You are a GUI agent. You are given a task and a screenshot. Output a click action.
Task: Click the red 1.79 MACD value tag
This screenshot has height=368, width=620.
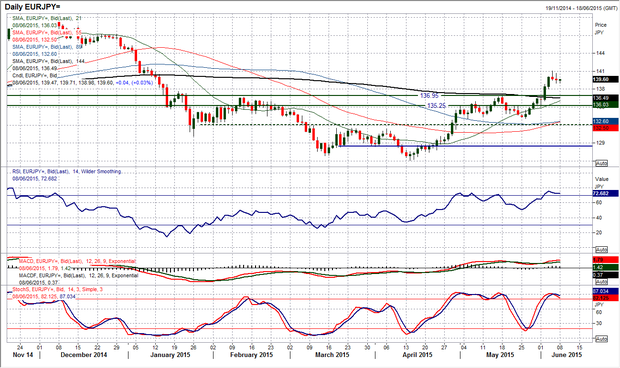[605, 260]
